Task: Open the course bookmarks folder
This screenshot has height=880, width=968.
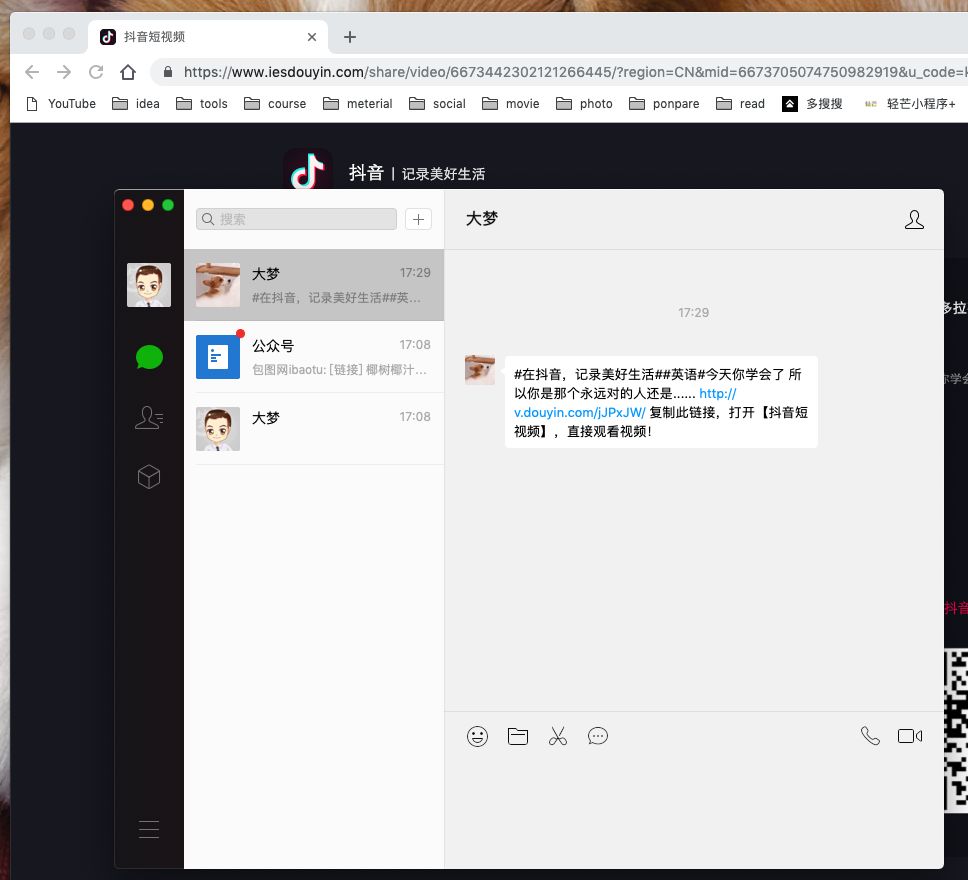Action: tap(275, 104)
